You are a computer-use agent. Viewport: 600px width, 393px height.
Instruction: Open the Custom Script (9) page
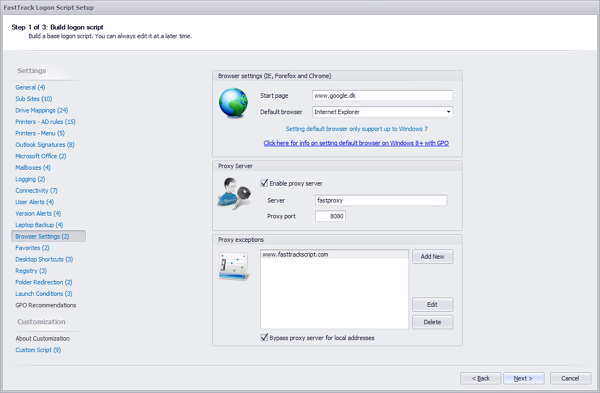38,350
